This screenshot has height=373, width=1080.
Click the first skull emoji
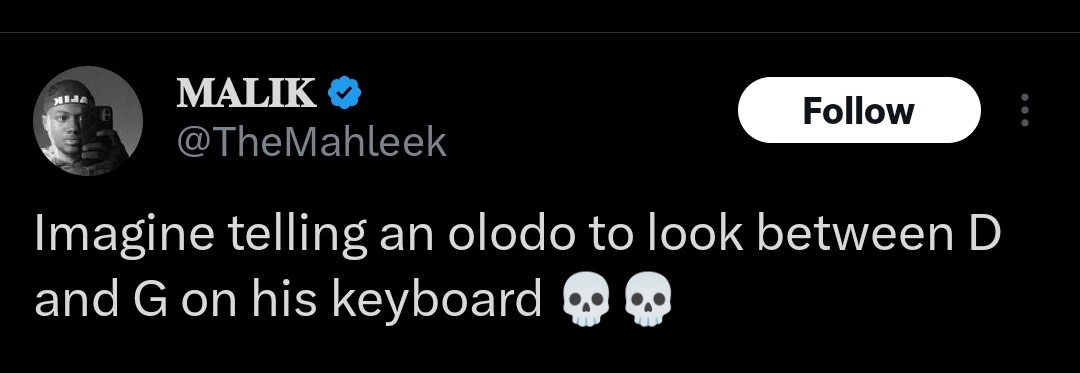tap(585, 300)
